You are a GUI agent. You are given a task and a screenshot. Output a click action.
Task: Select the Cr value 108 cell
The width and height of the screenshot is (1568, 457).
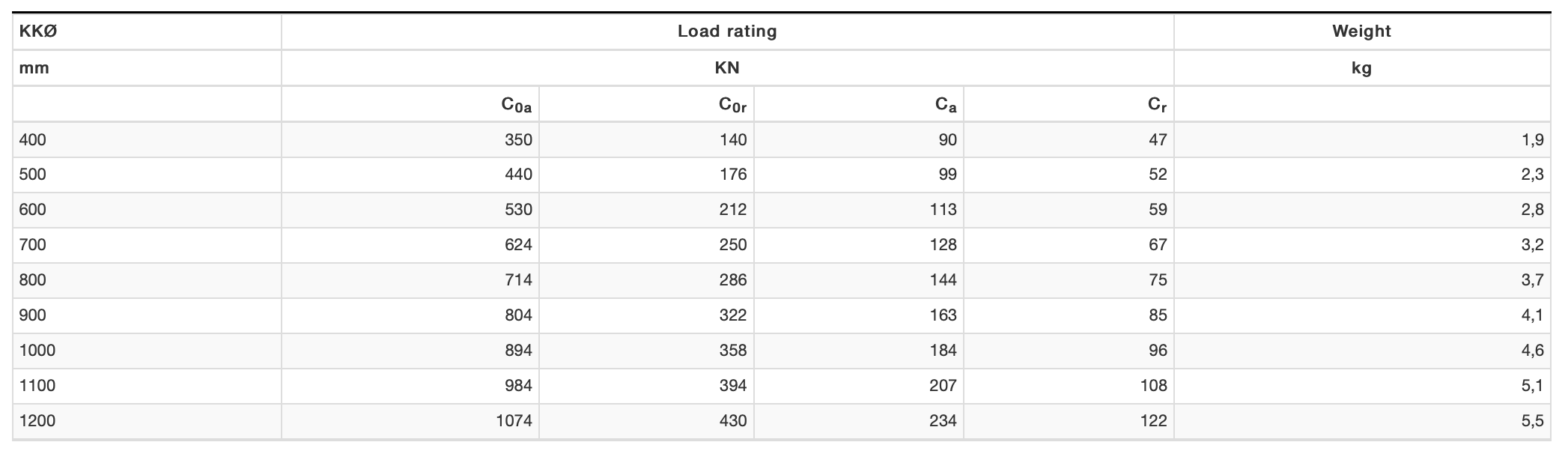[1069, 386]
